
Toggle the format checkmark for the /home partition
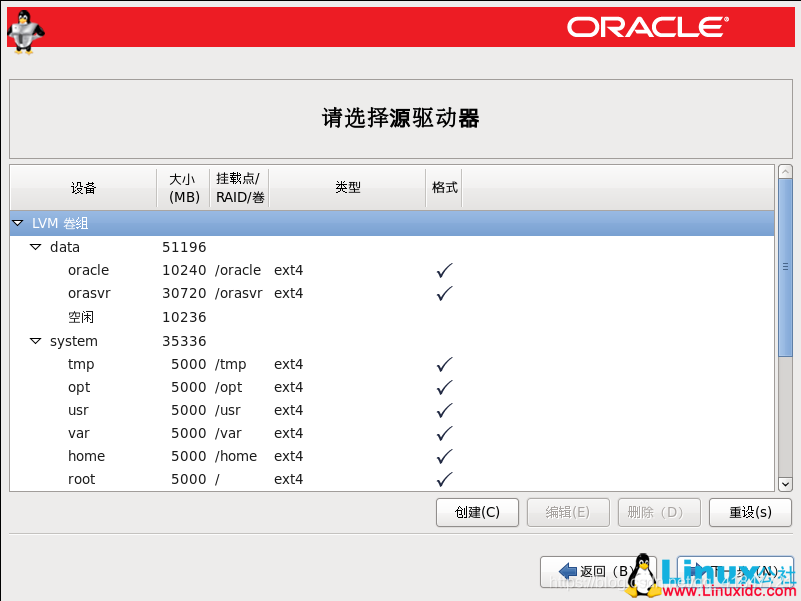click(443, 456)
